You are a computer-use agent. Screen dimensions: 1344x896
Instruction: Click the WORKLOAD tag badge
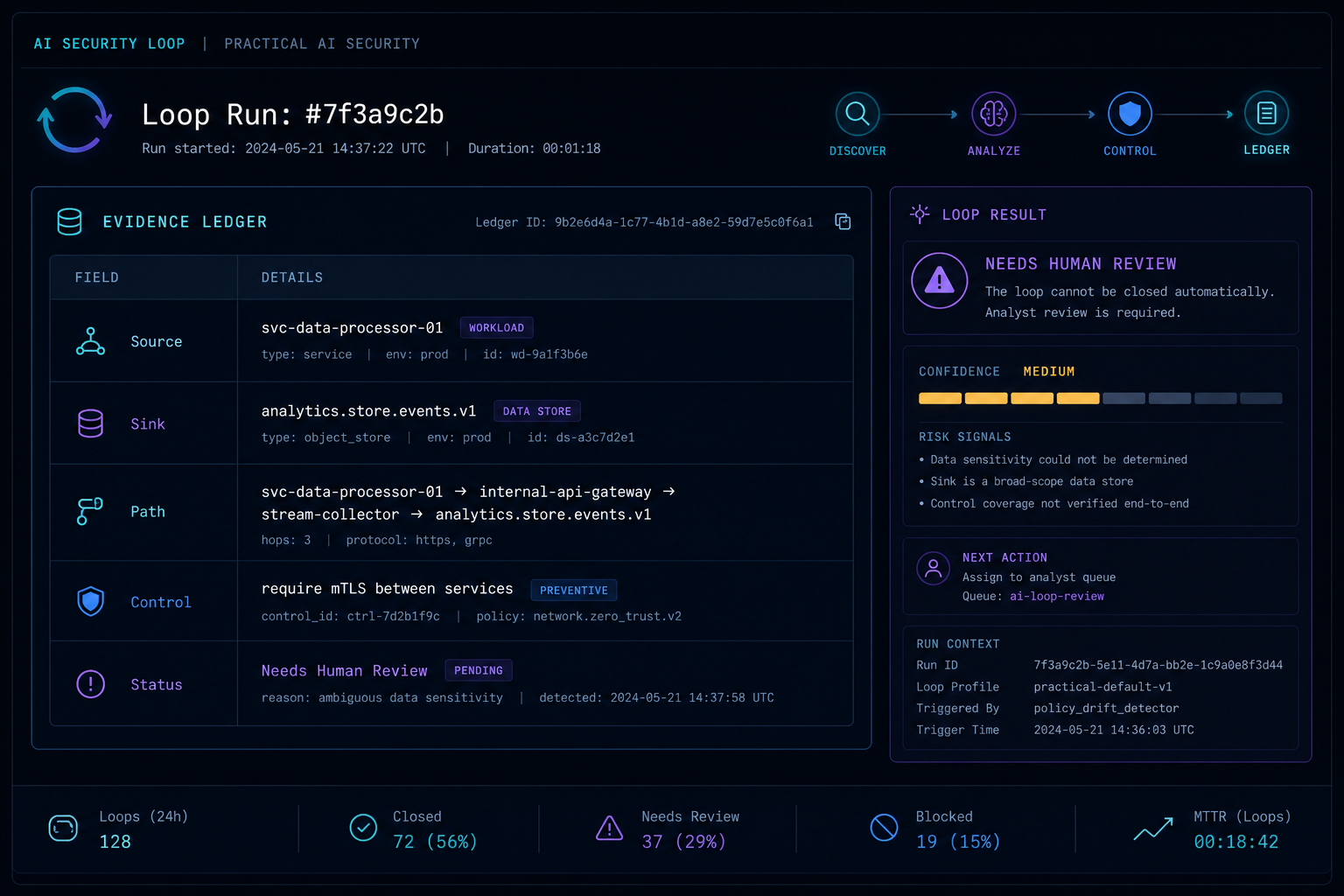click(496, 327)
